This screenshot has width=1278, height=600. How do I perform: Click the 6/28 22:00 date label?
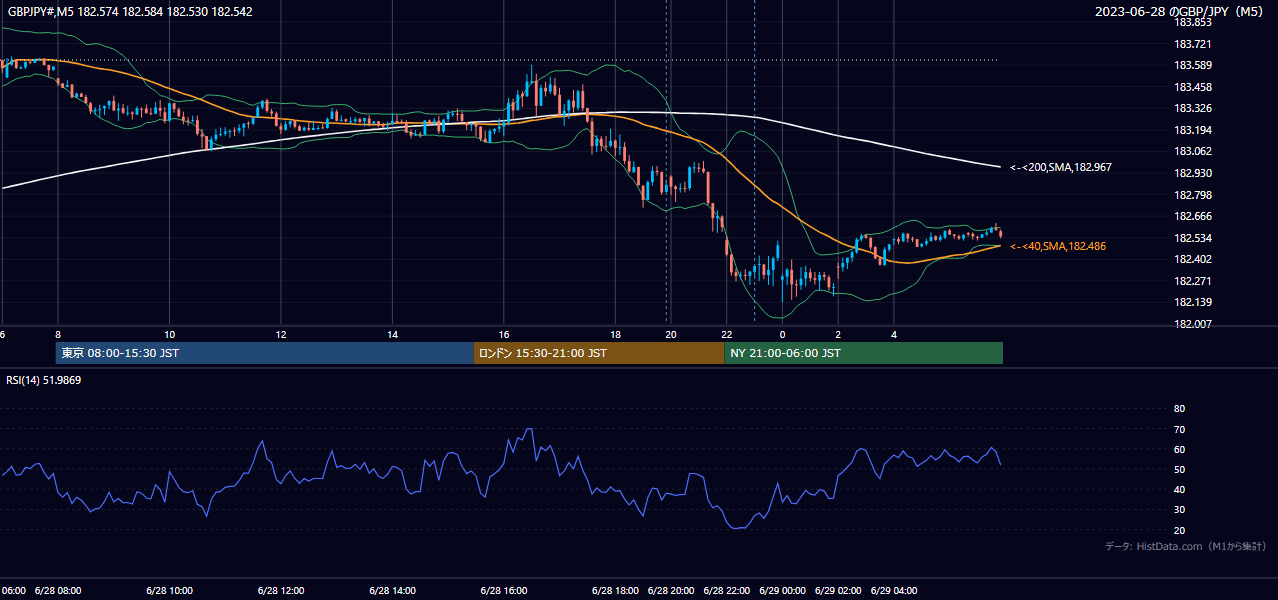(727, 590)
